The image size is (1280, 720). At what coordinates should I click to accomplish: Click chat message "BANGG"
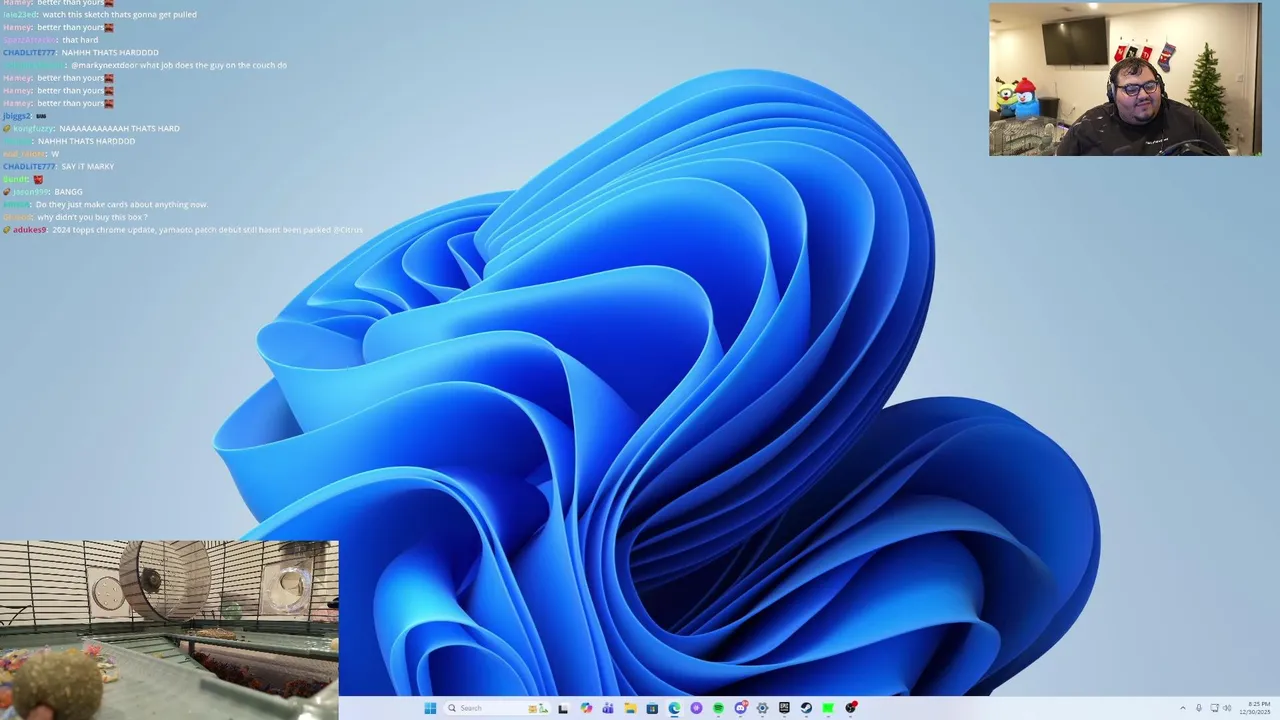point(68,191)
